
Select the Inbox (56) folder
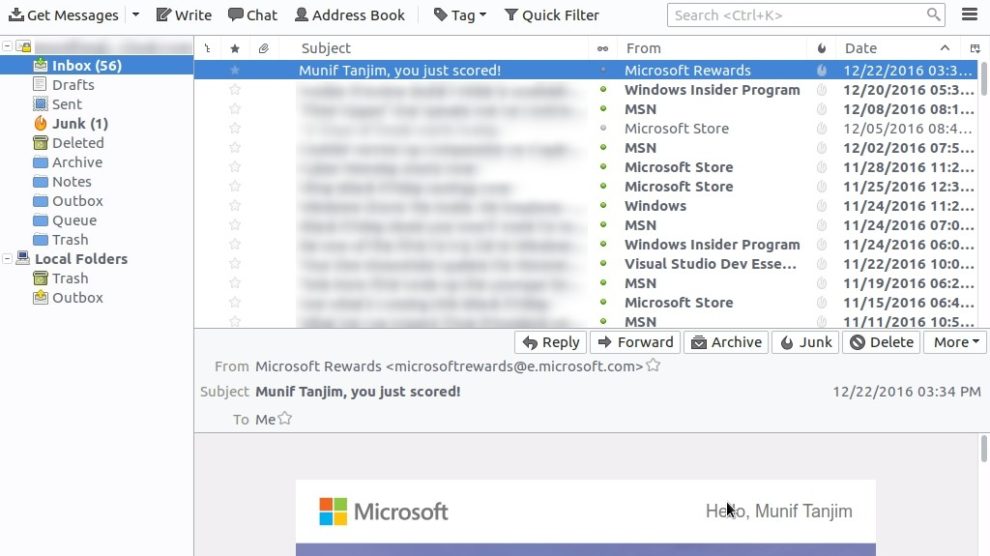[x=97, y=66]
